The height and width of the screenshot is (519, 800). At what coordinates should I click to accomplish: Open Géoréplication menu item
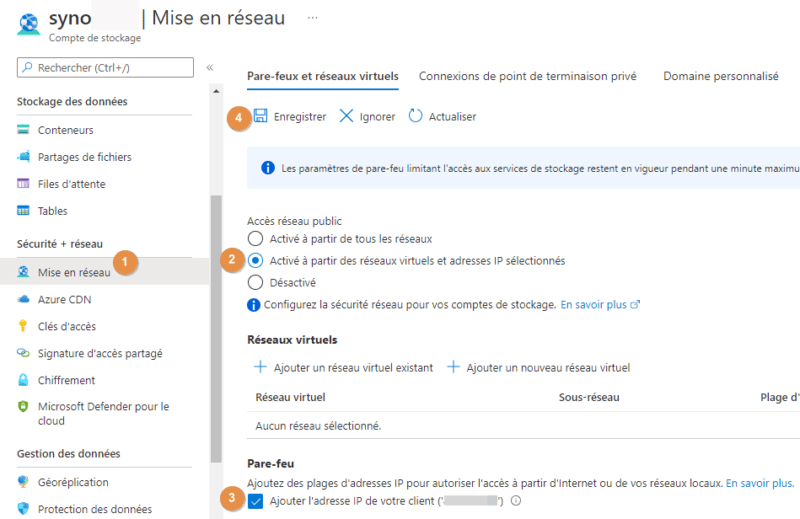coord(73,482)
